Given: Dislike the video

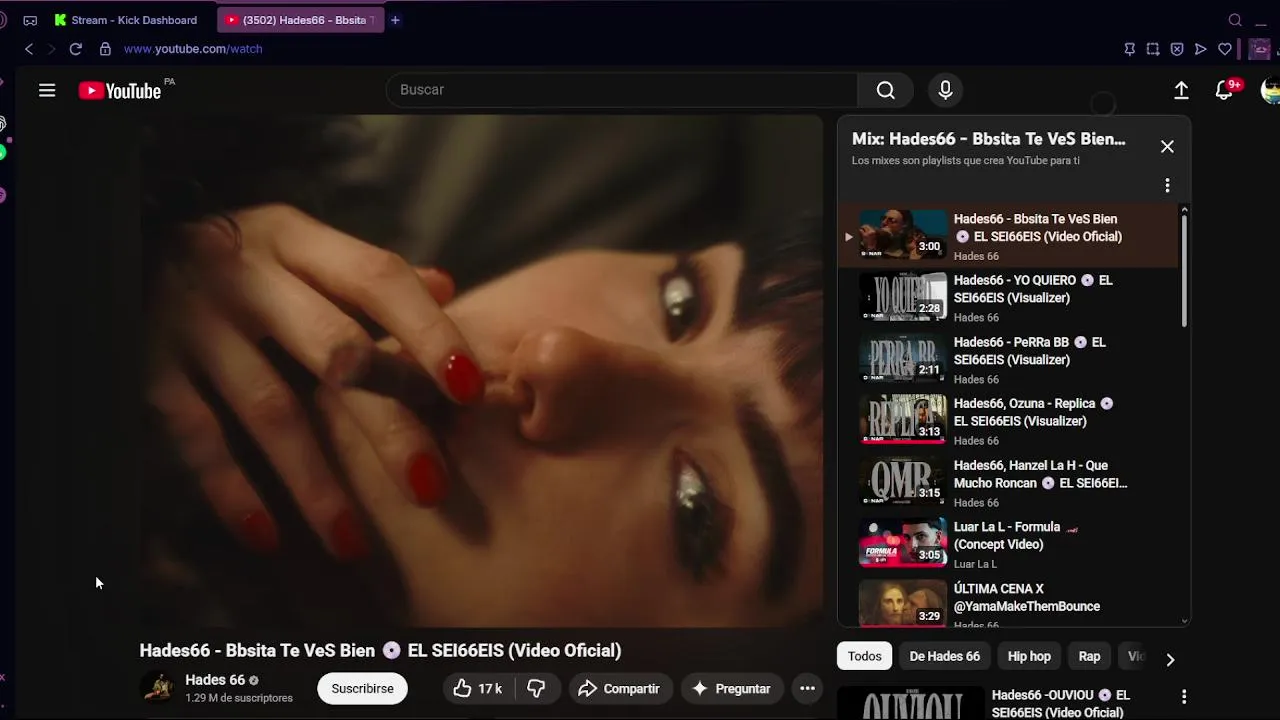Looking at the screenshot, I should [x=537, y=688].
